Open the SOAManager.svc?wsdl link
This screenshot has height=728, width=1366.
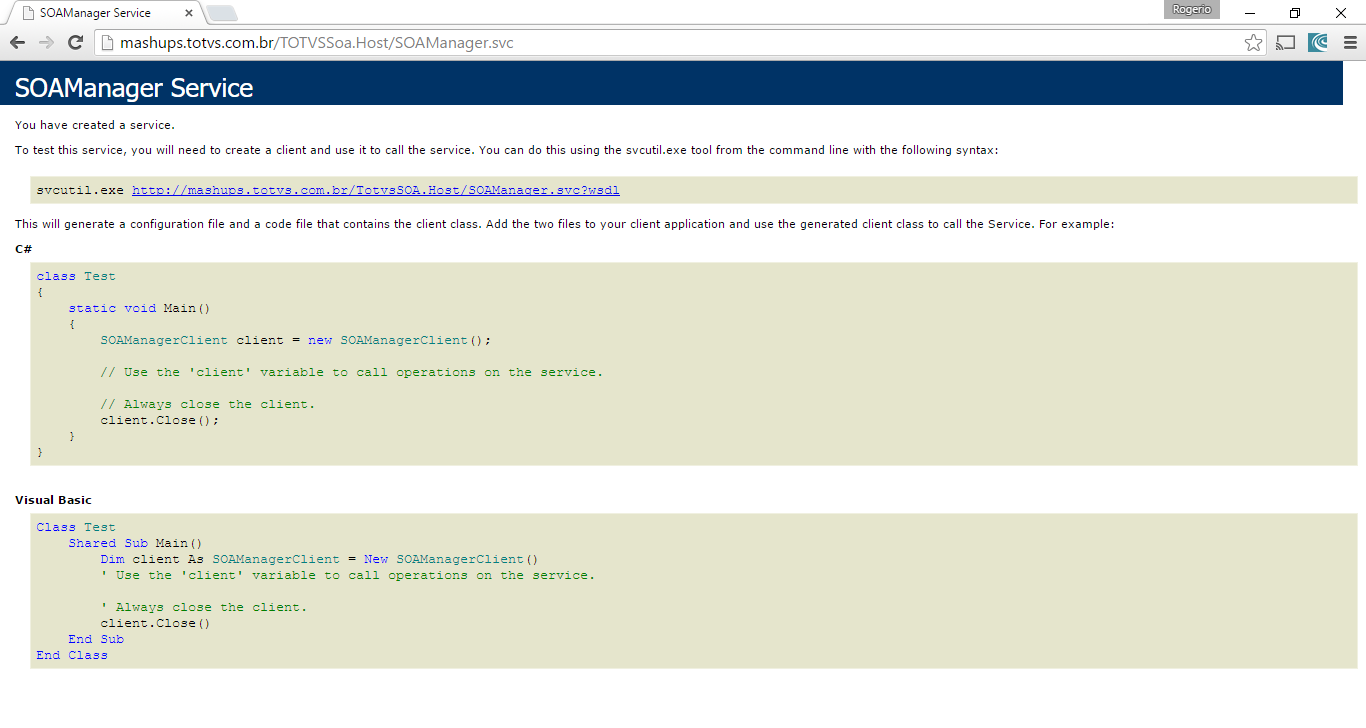[x=376, y=189]
